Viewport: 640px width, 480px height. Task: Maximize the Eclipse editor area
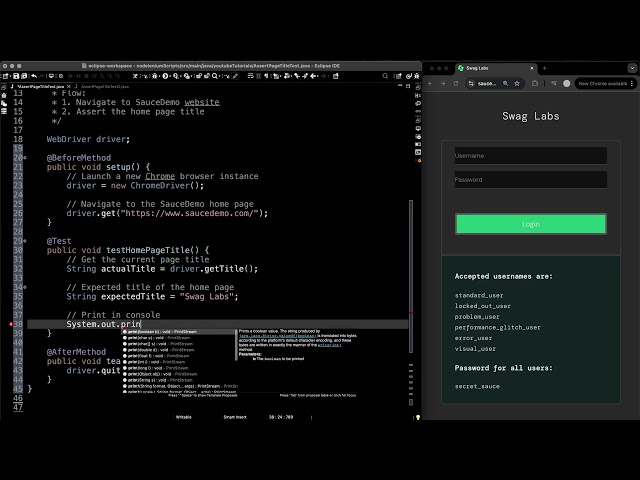point(408,86)
